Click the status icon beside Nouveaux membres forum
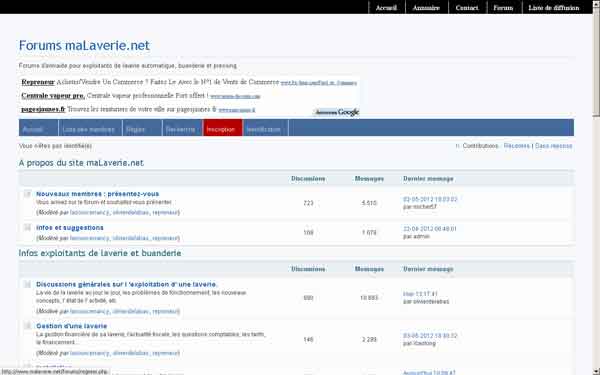 point(27,194)
